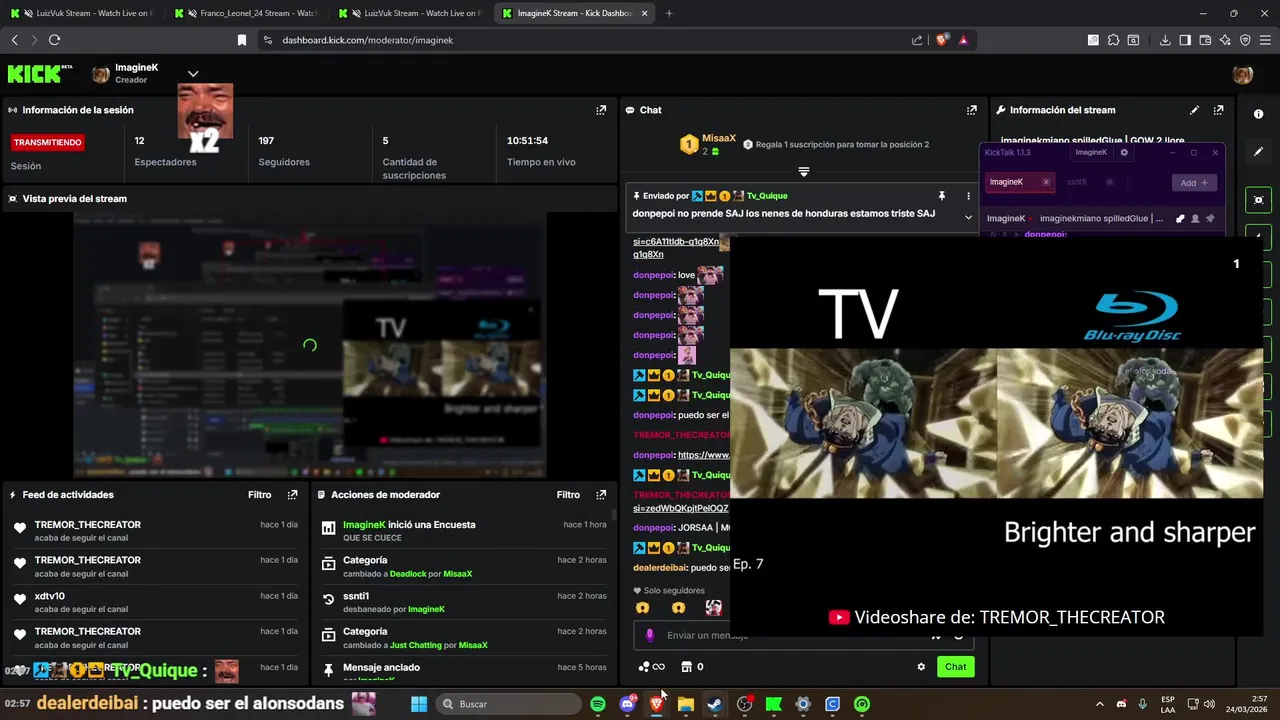Click the taskbar Buscar search box
This screenshot has width=1280, height=720.
[x=508, y=704]
